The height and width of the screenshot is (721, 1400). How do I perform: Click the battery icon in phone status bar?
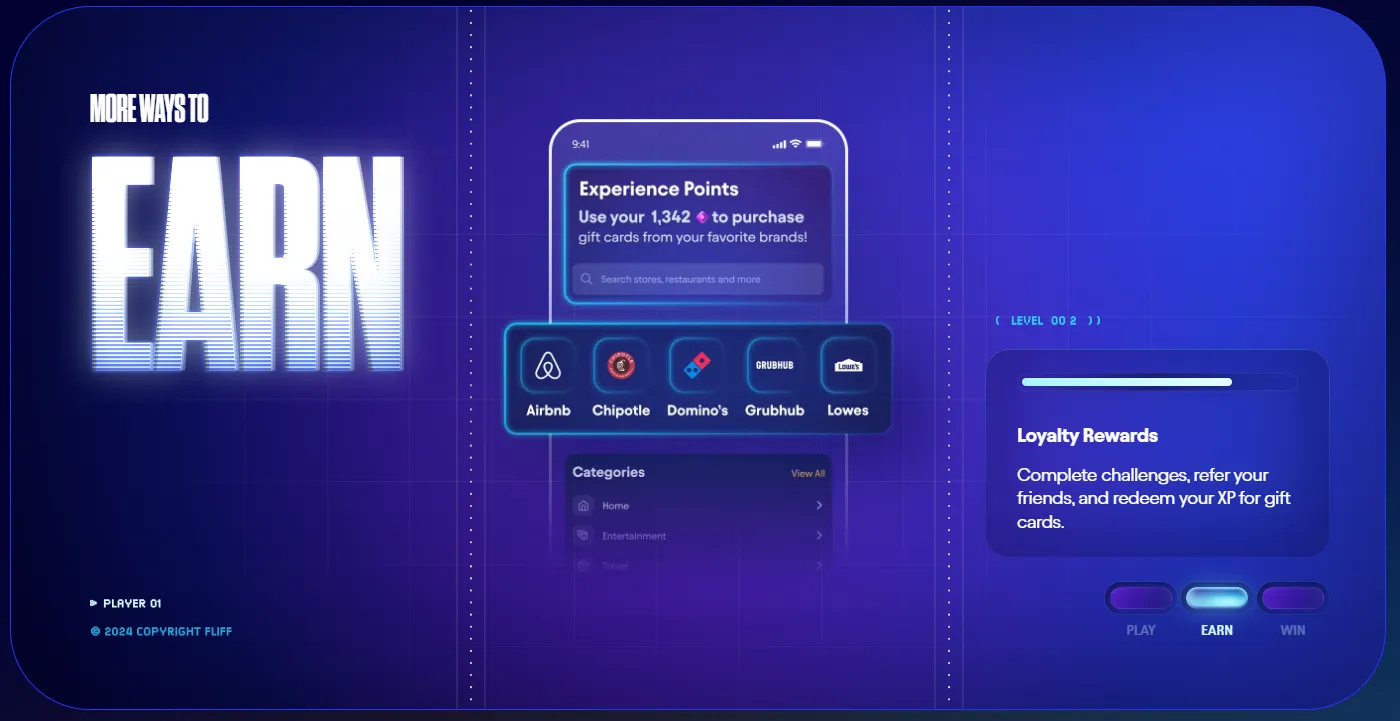(x=815, y=144)
